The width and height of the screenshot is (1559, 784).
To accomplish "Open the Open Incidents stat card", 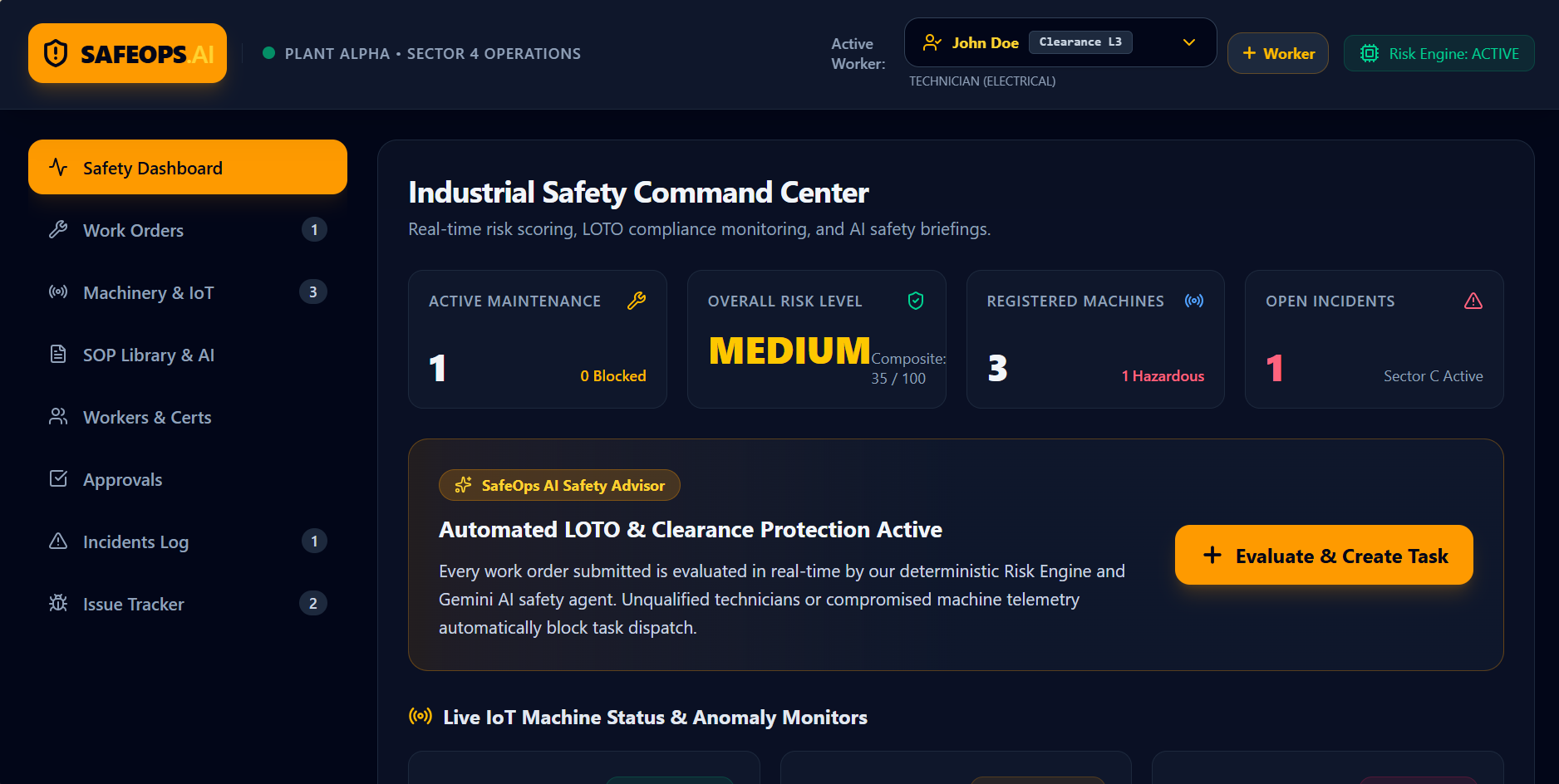I will [x=1375, y=339].
